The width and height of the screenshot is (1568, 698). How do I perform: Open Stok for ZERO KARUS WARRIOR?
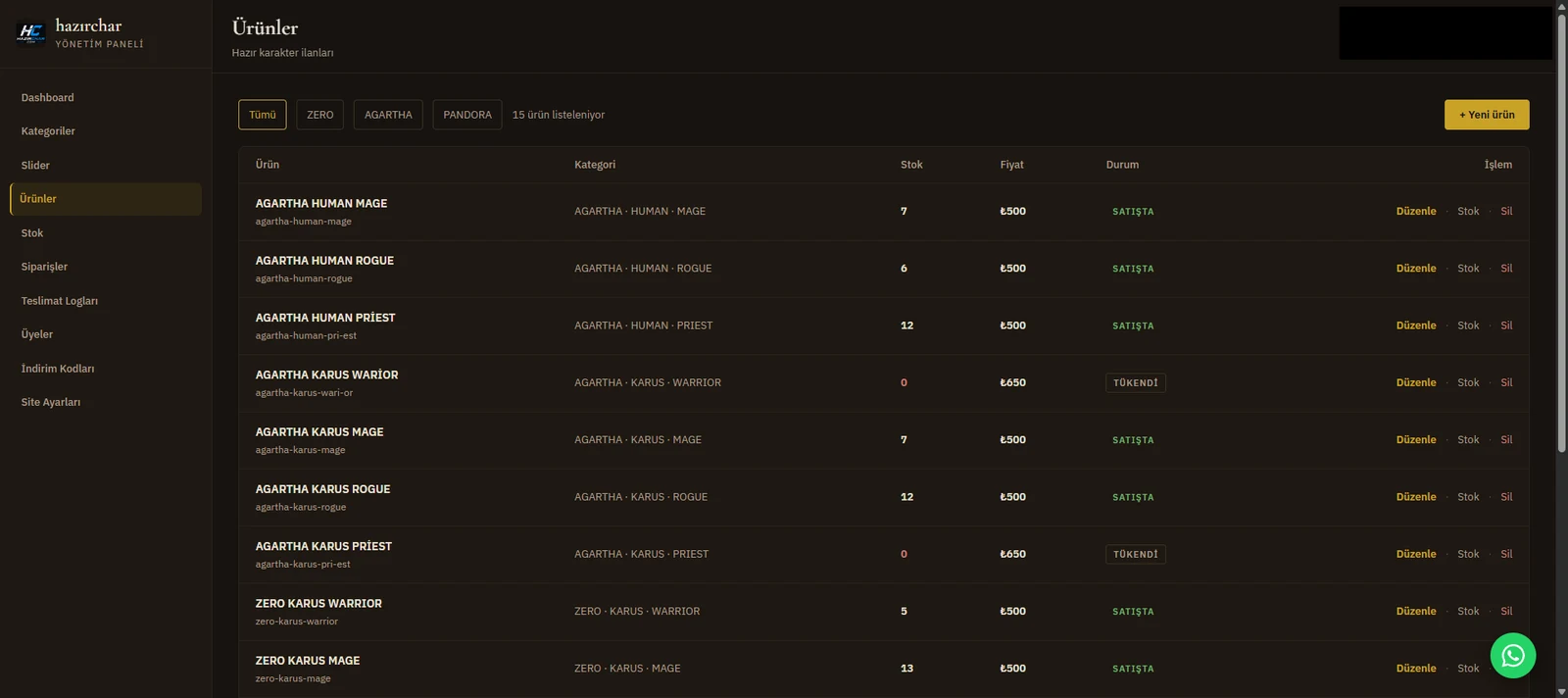[x=1468, y=612]
